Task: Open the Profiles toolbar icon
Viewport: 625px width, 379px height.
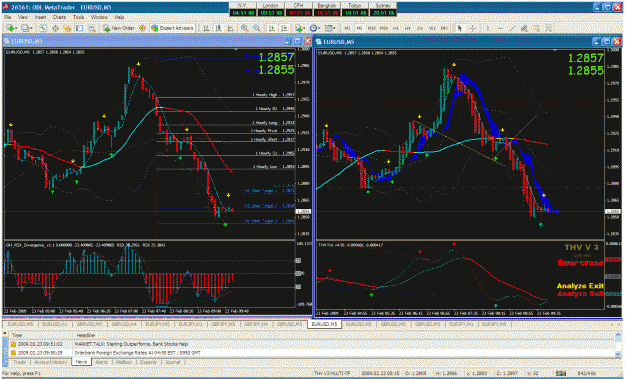Action: (x=25, y=28)
